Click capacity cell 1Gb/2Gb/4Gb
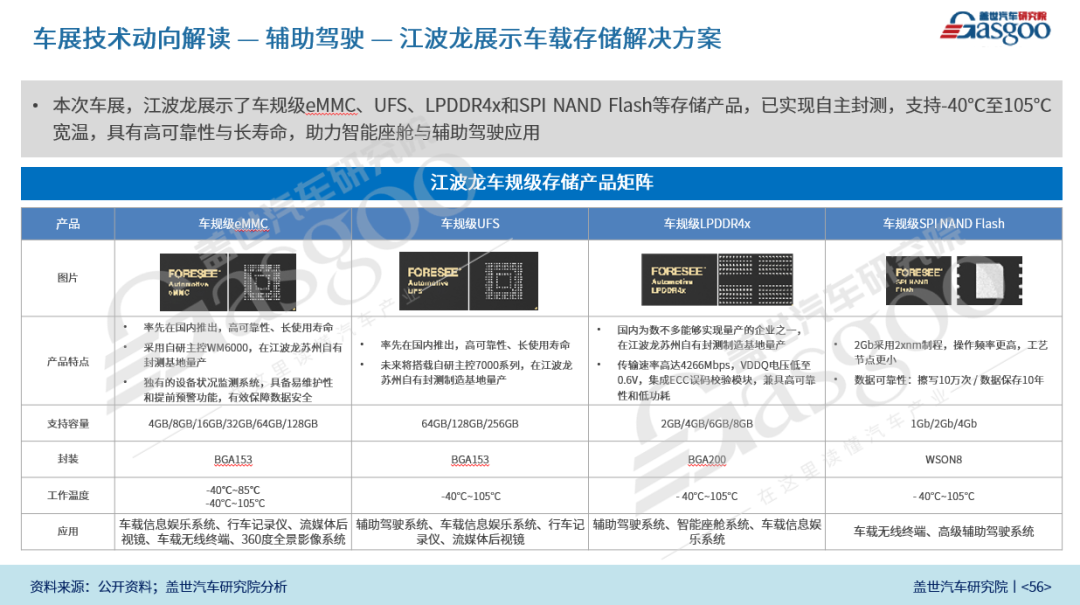Screen dimensions: 1080x605 [x=944, y=424]
